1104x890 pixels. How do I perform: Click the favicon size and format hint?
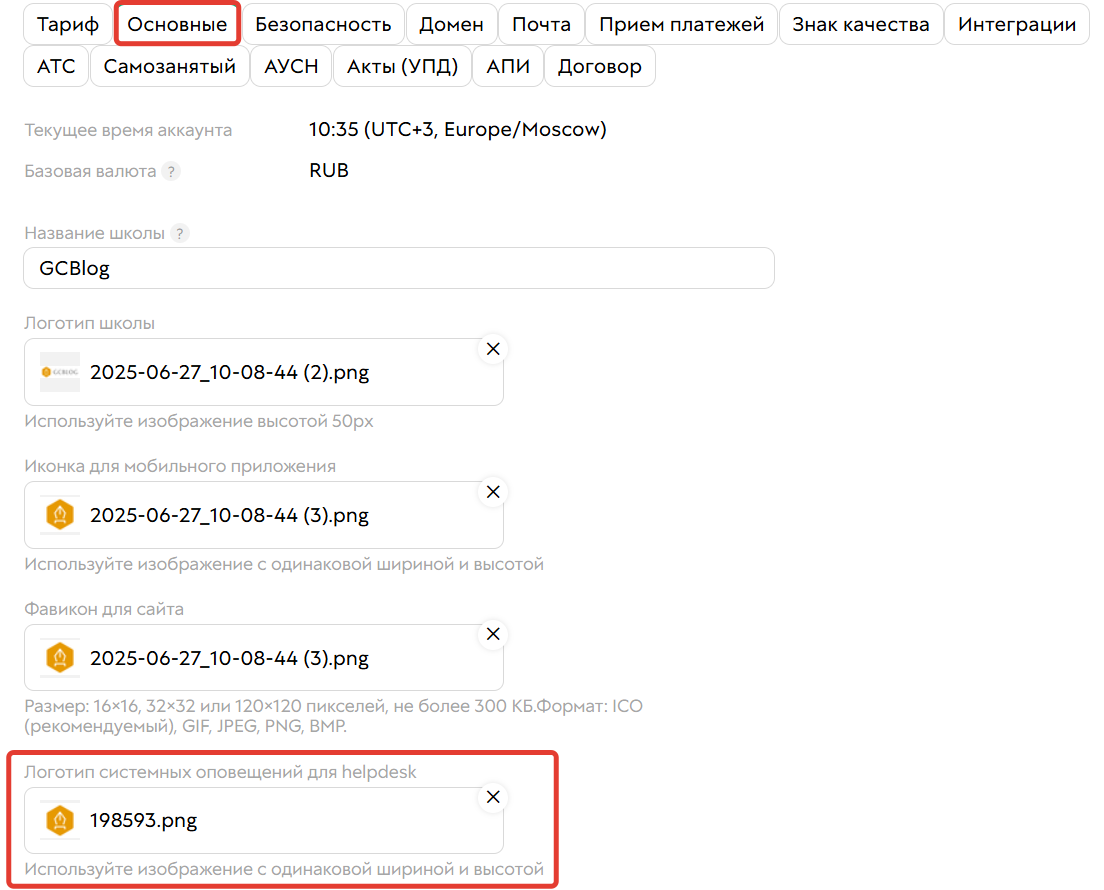[x=334, y=716]
